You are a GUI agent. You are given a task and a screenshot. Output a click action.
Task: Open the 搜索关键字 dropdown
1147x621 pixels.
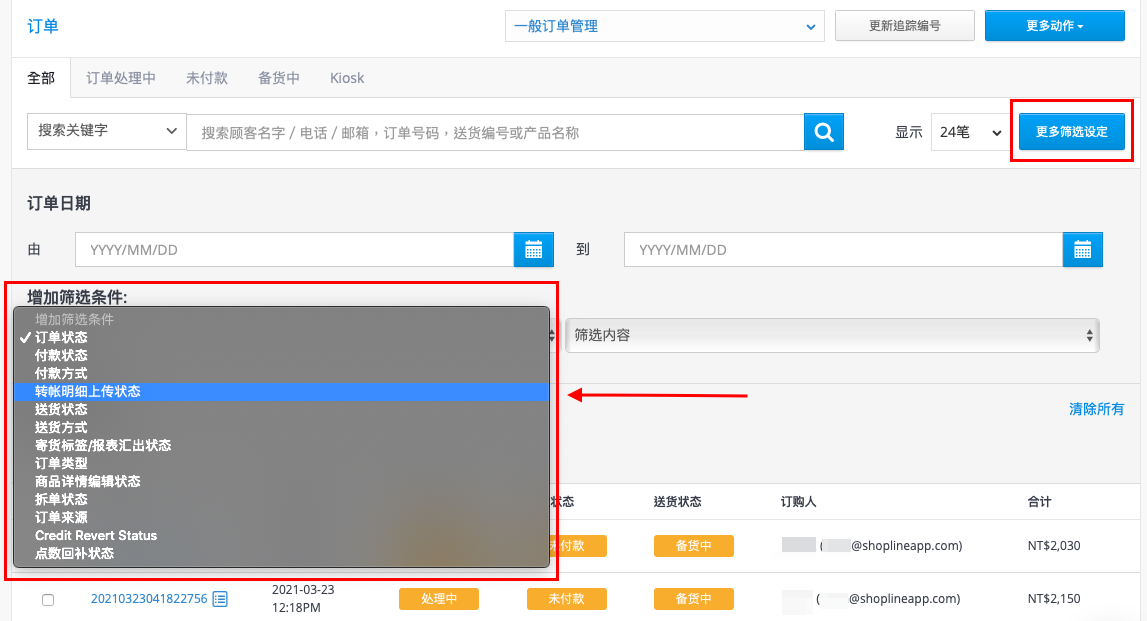[107, 131]
